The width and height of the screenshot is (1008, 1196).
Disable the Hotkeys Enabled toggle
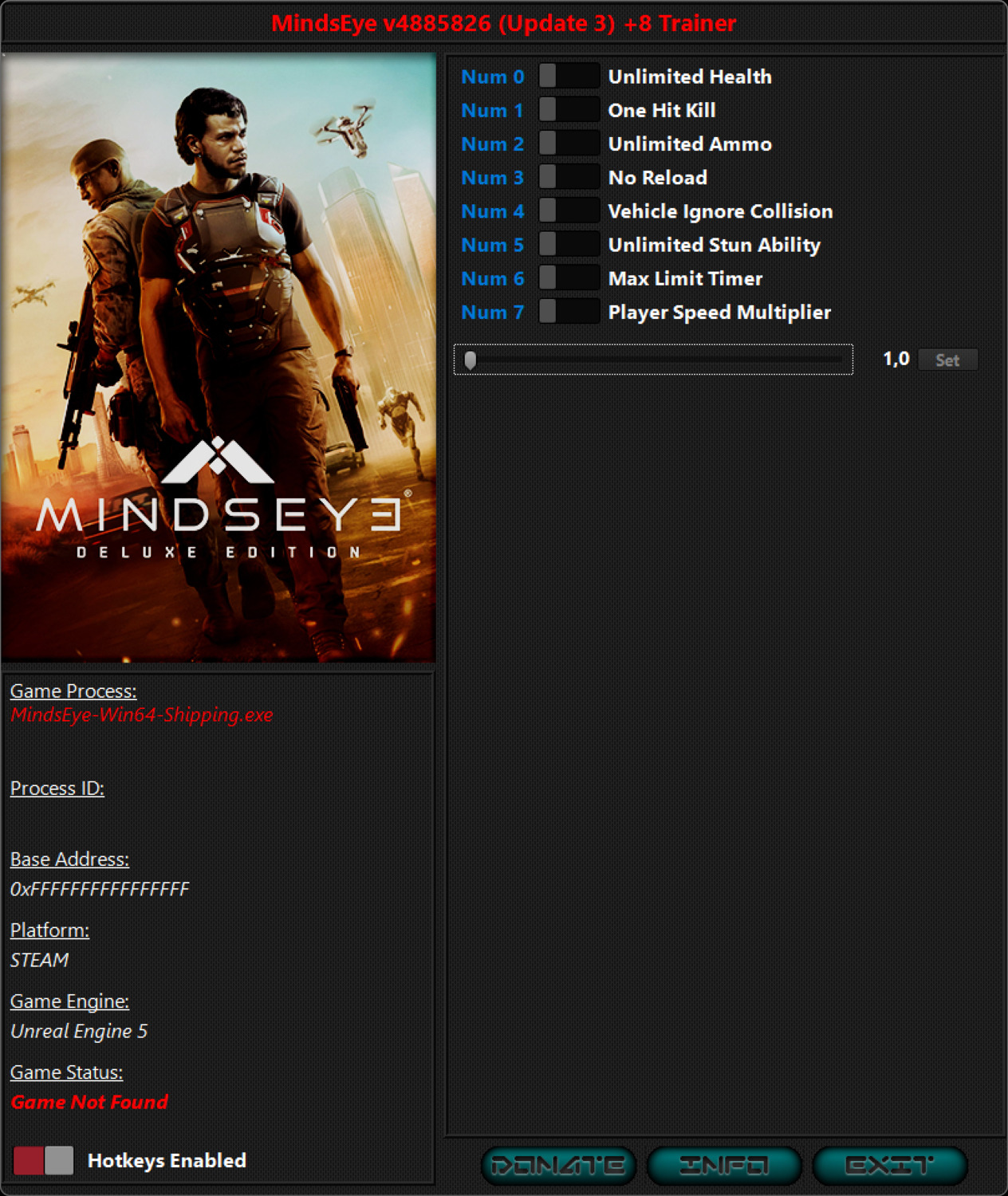43,1161
